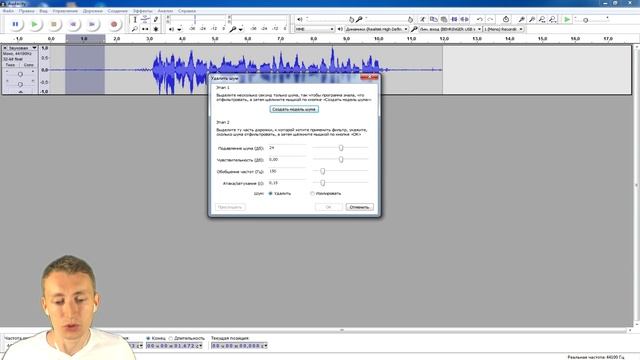Click the Отменить button in dialog
Image resolution: width=640 pixels, height=360 pixels.
click(x=359, y=207)
